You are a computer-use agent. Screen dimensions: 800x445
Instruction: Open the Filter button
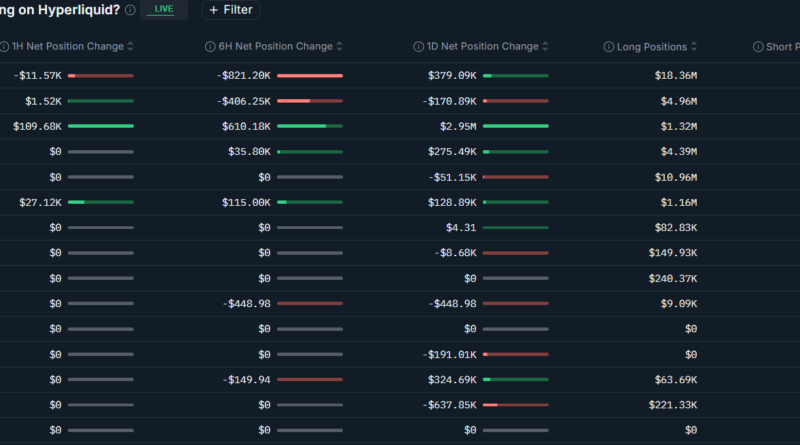tap(231, 10)
